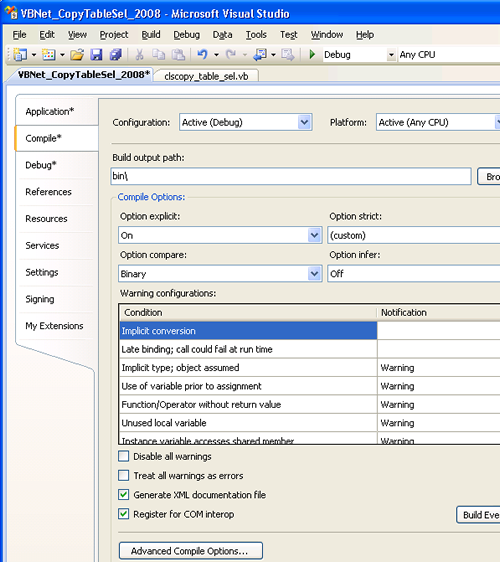Open the Build menu
This screenshot has height=562, width=500.
click(151, 34)
